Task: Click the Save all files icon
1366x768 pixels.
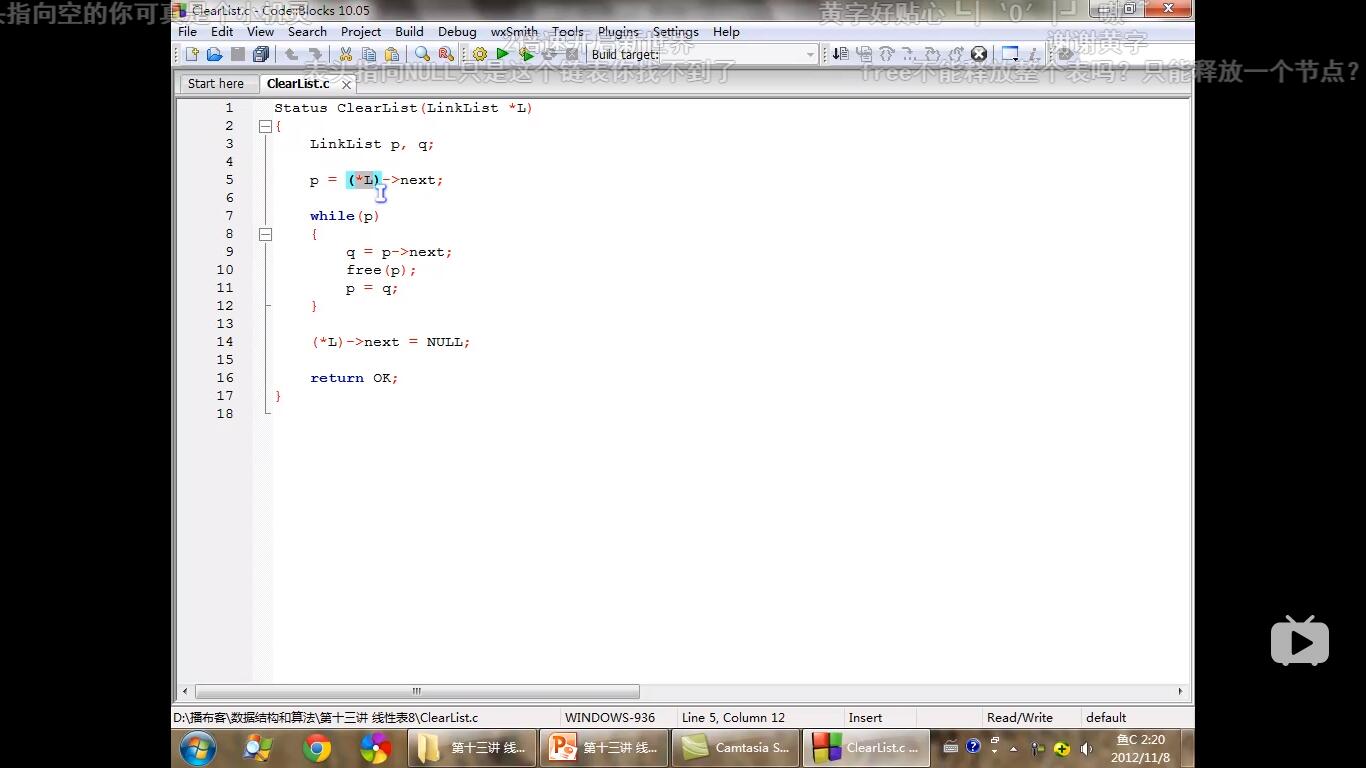Action: [x=261, y=54]
